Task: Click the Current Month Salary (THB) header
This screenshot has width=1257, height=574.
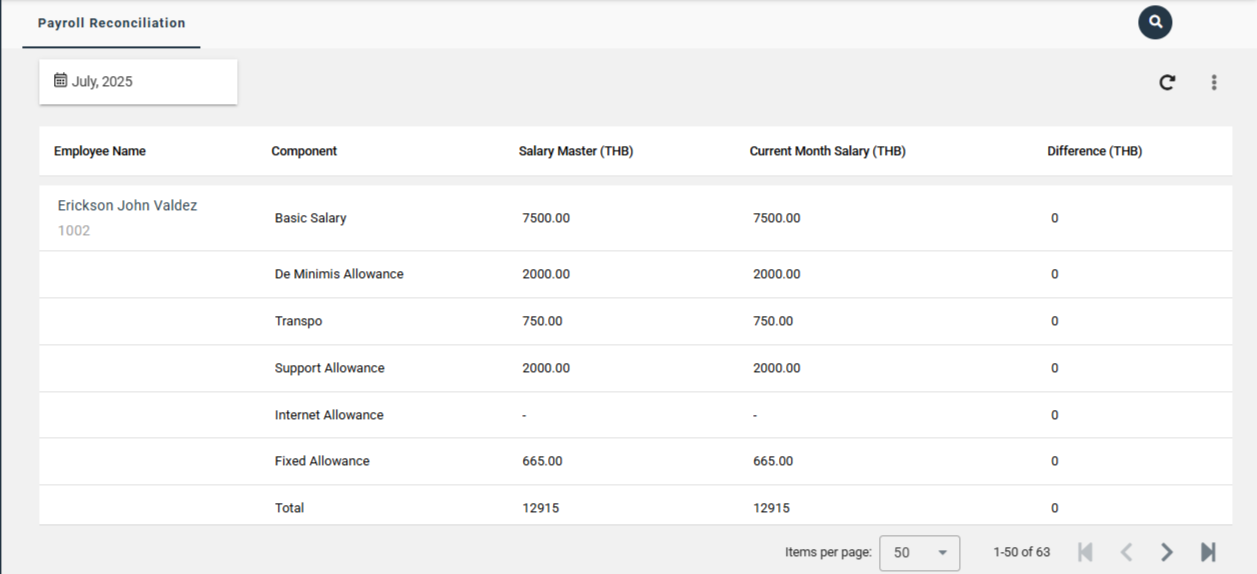Action: (827, 151)
